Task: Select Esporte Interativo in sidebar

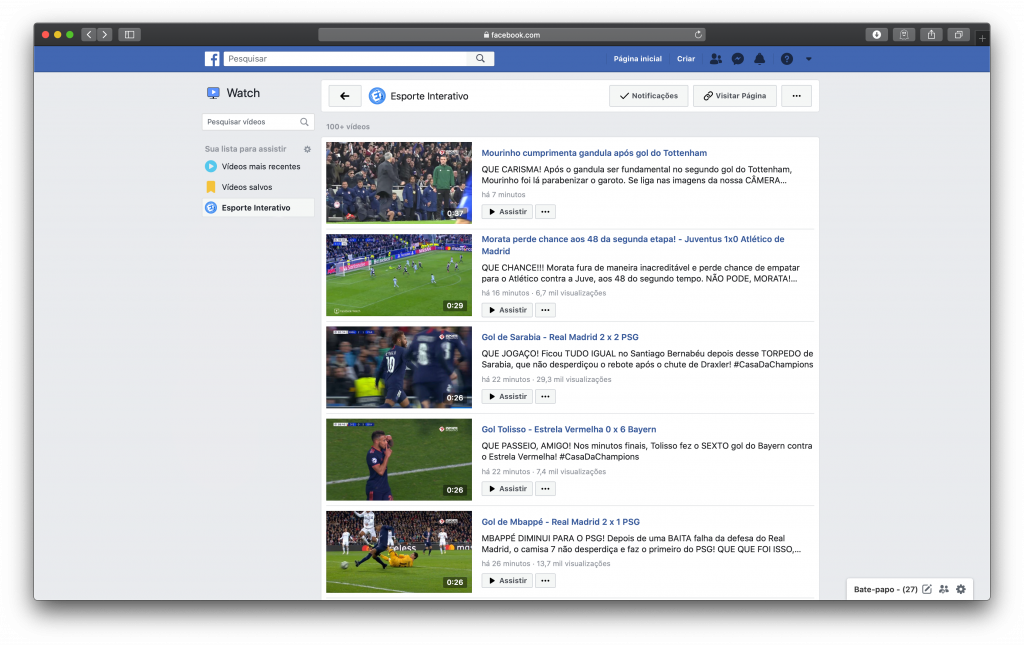Action: tap(259, 208)
